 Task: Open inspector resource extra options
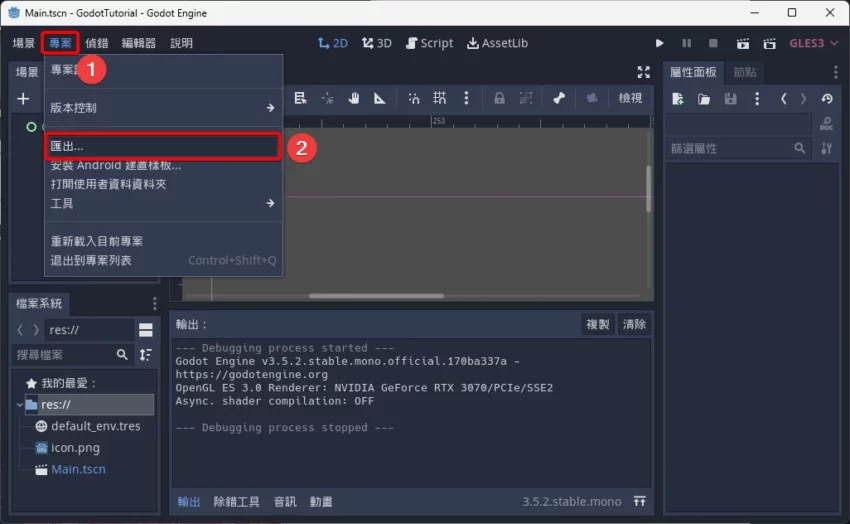coord(757,99)
